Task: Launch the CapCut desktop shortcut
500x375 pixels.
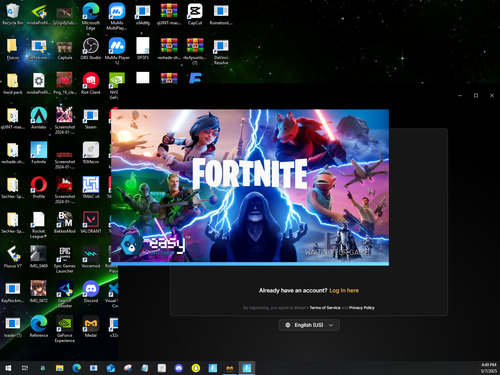Action: pos(195,14)
